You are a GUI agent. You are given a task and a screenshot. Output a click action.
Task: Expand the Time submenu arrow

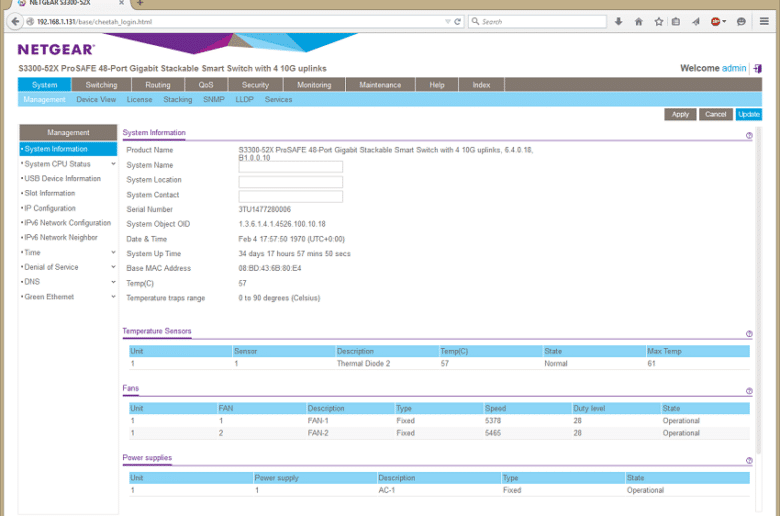pos(113,252)
